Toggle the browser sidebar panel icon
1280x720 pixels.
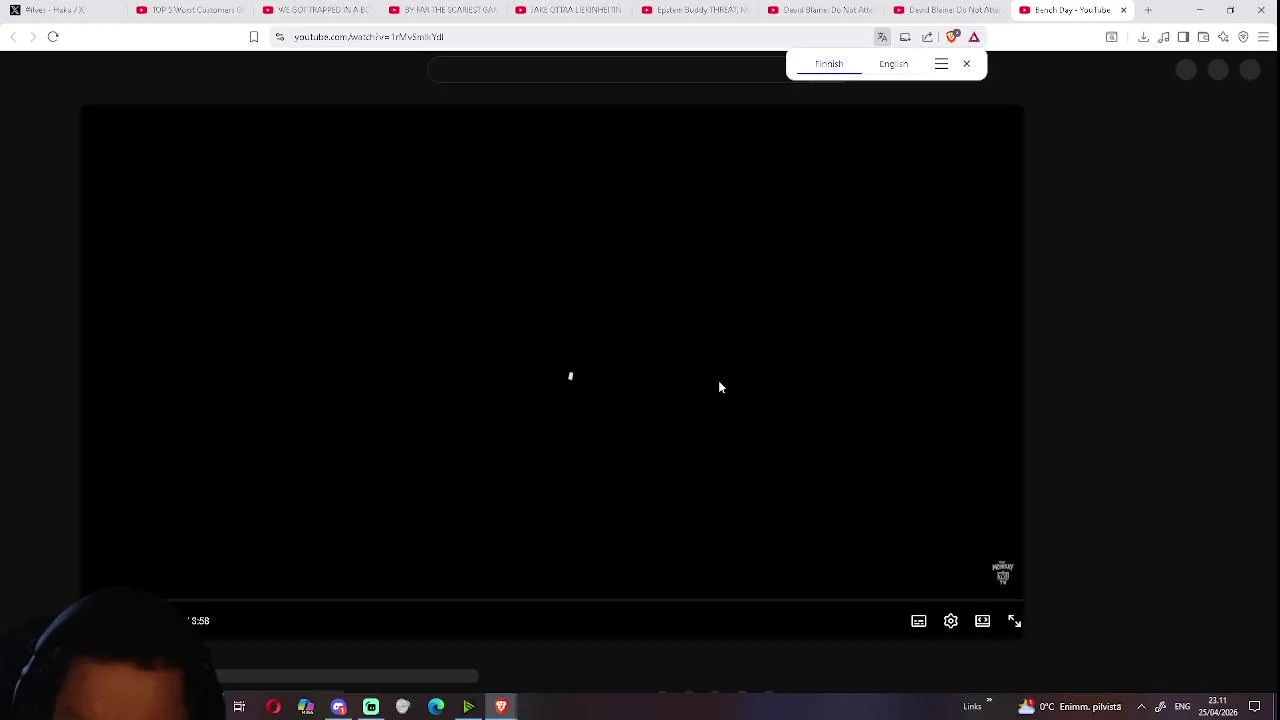[x=1183, y=37]
